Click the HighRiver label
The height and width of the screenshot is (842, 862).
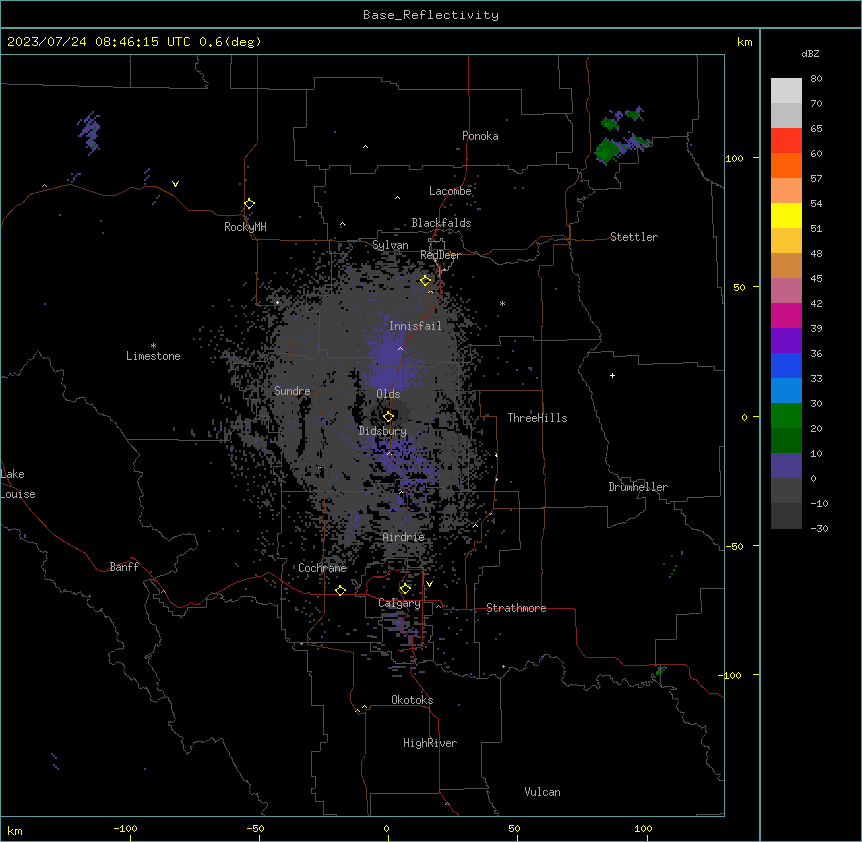coord(430,743)
